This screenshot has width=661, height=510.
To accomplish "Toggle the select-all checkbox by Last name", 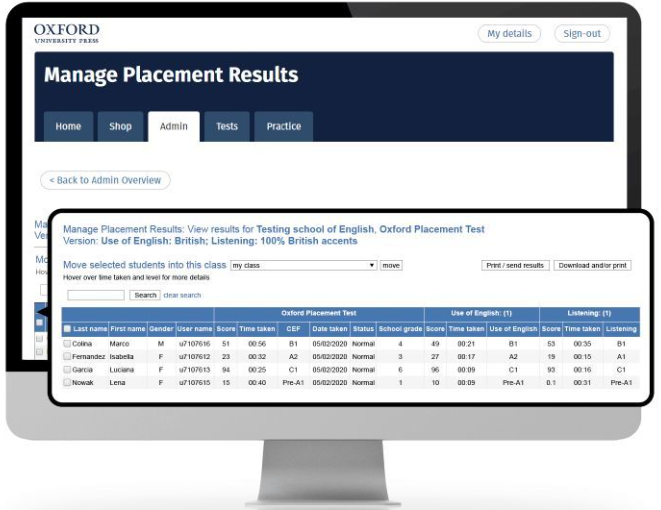I will coord(67,329).
